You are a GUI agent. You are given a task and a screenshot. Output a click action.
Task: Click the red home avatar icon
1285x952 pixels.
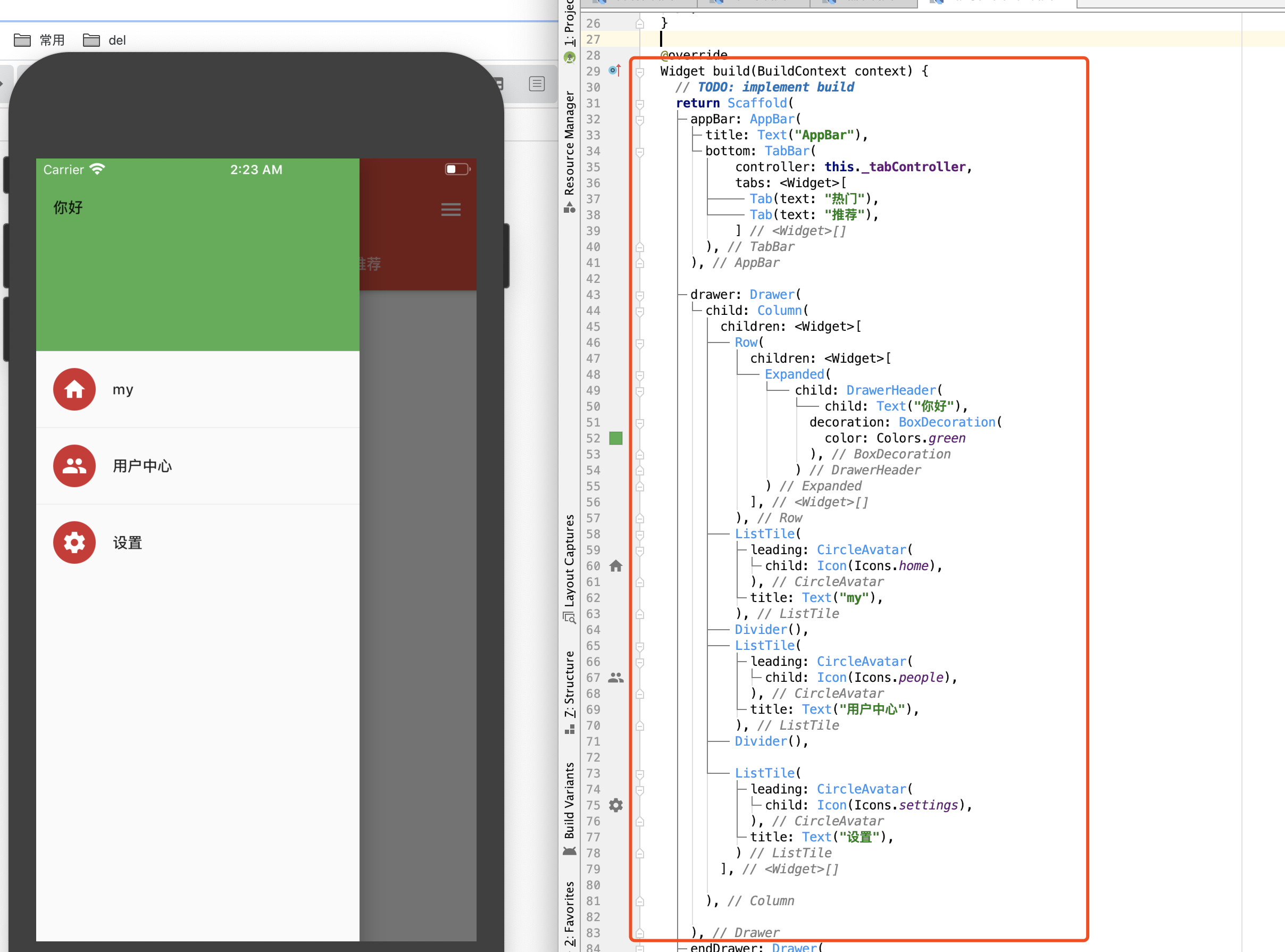74,389
